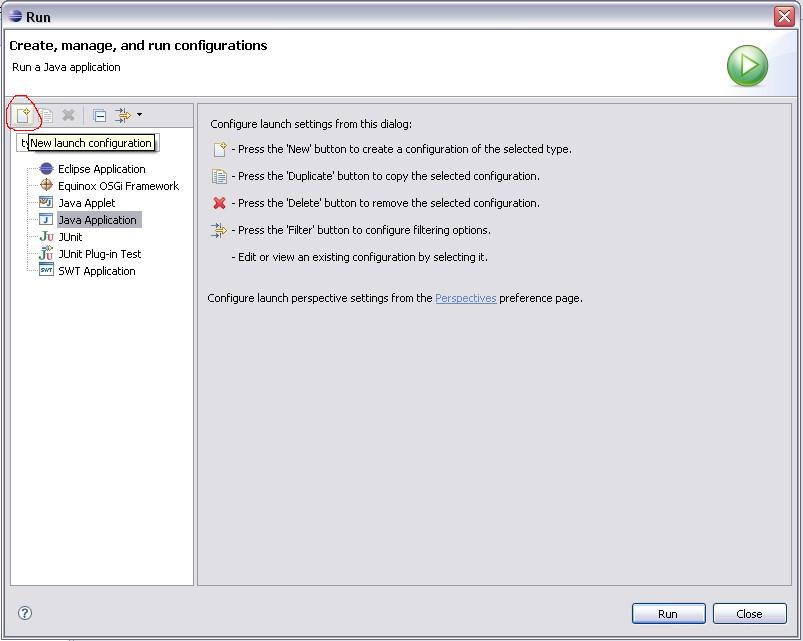803x641 pixels.
Task: Choose the JUnit configuration type
Action: [70, 237]
